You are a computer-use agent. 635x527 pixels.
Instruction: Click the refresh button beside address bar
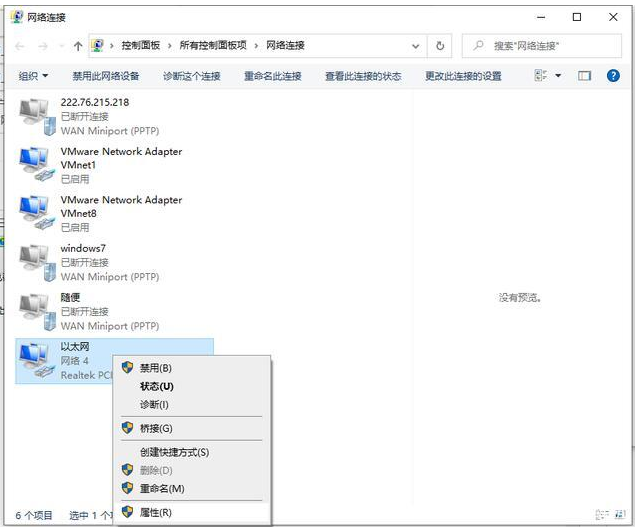point(441,46)
